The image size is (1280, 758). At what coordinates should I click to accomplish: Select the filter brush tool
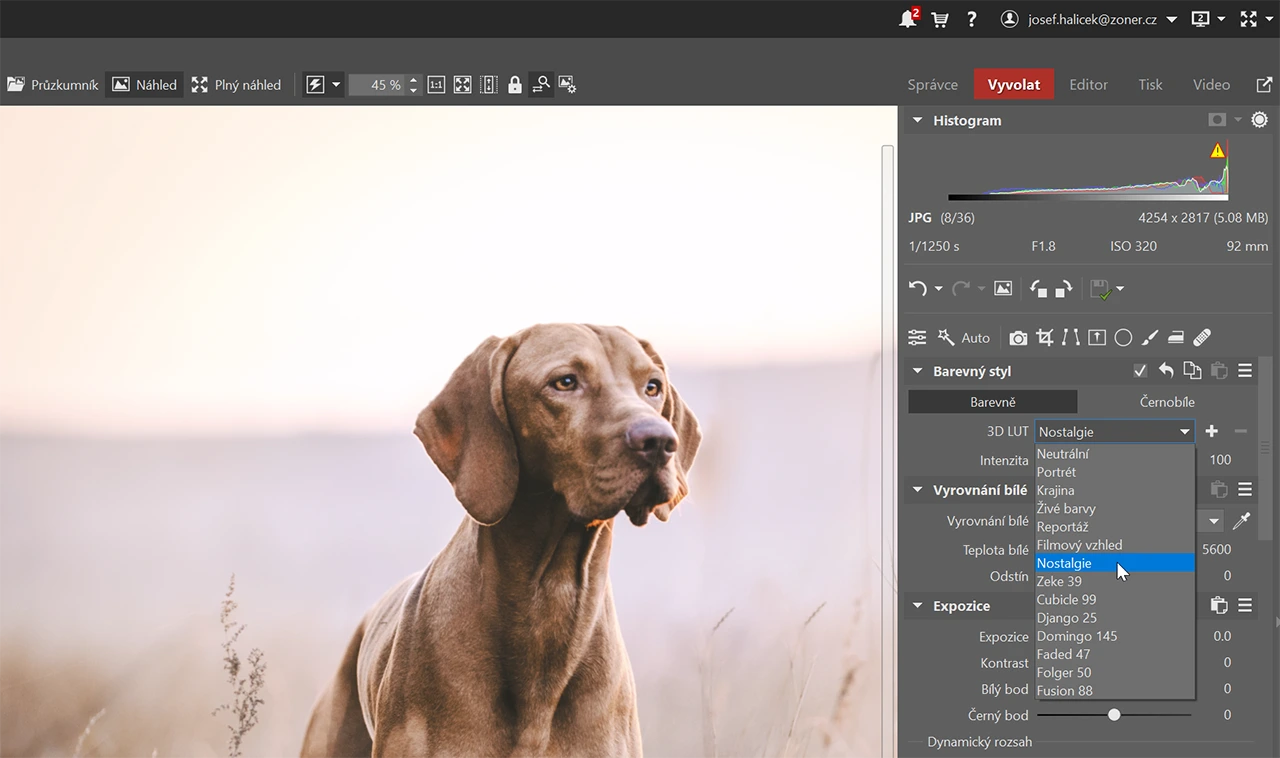pyautogui.click(x=1150, y=337)
